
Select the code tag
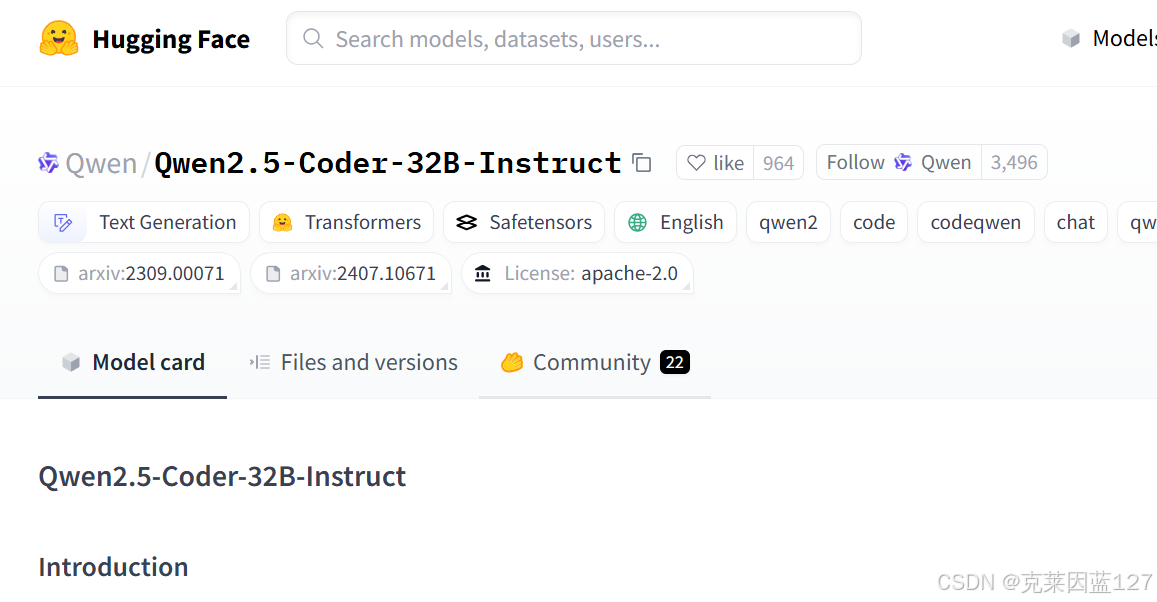click(x=874, y=222)
